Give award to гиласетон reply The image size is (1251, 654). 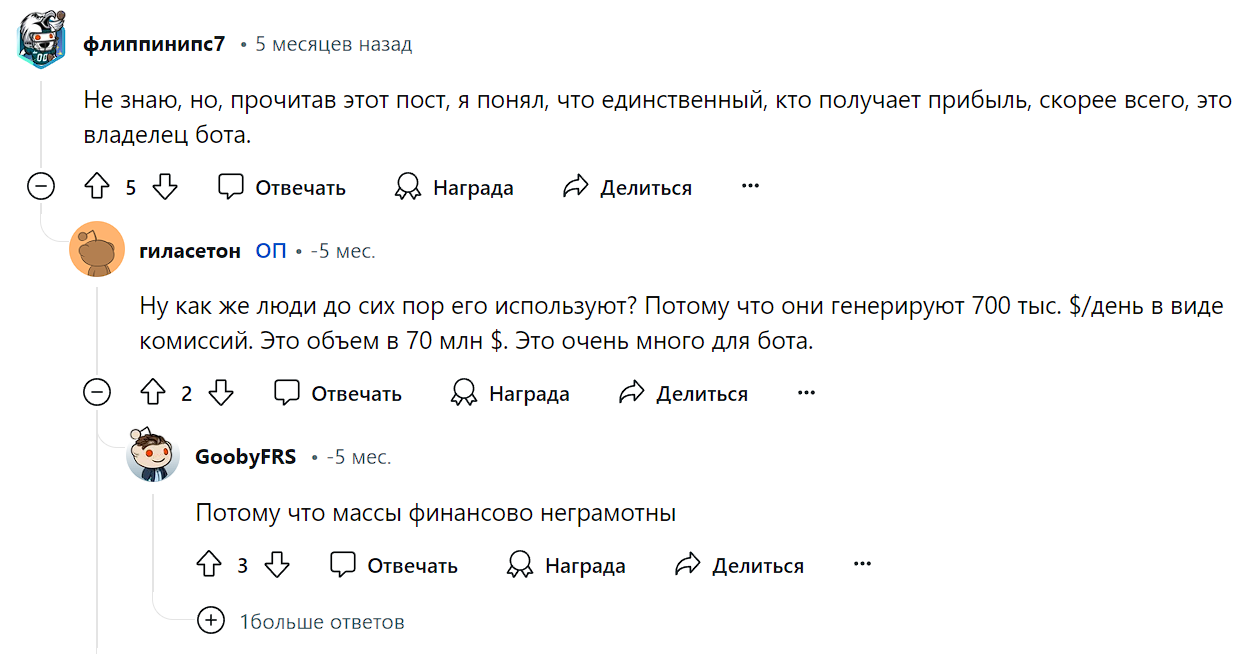click(511, 393)
